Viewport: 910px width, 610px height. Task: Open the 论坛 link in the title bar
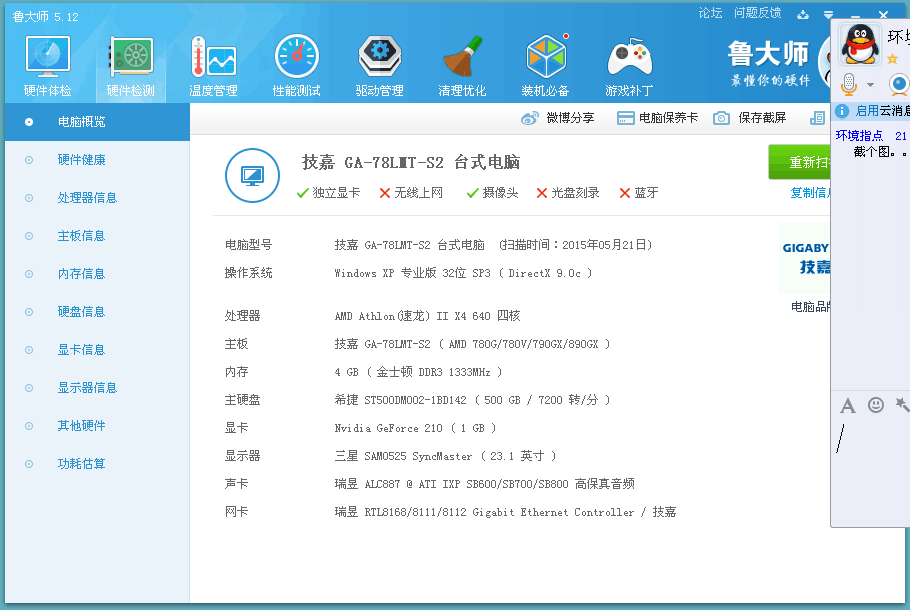(x=710, y=13)
